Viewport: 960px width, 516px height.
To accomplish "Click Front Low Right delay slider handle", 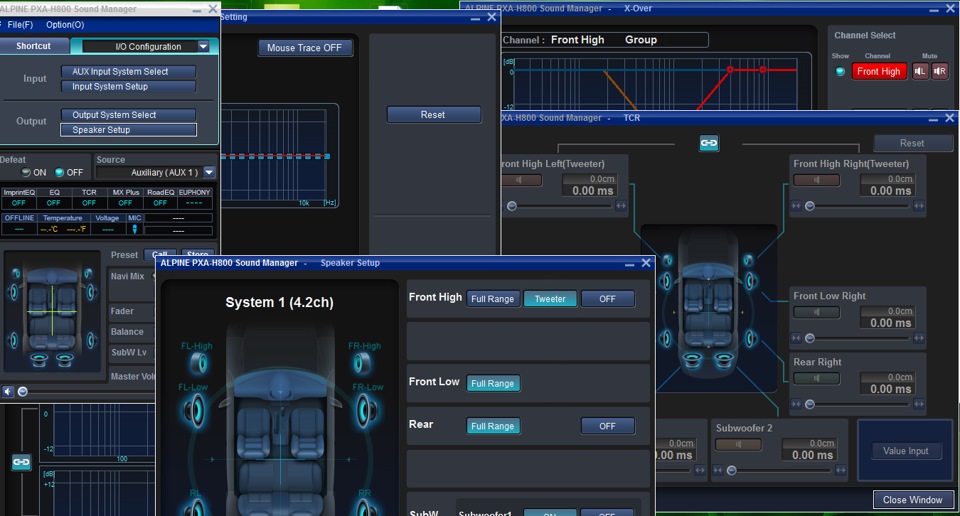I will pos(809,338).
